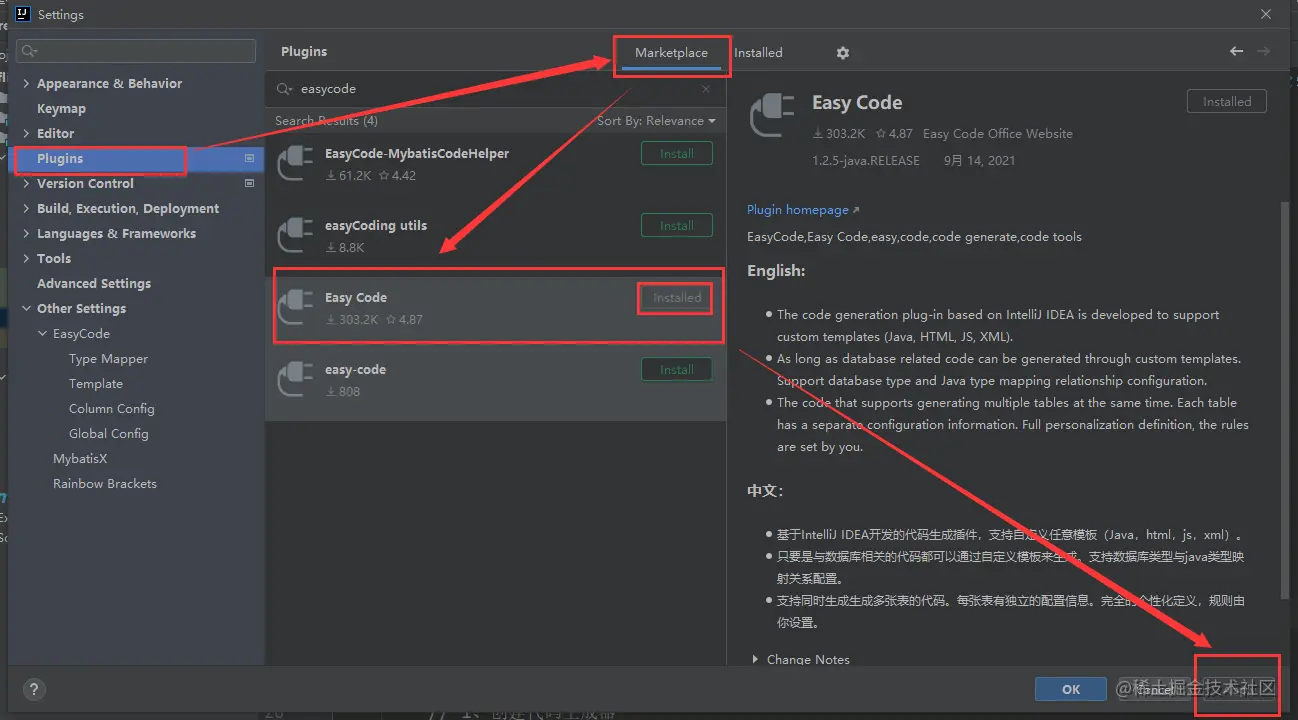Expand Languages & Frameworks node

point(27,234)
